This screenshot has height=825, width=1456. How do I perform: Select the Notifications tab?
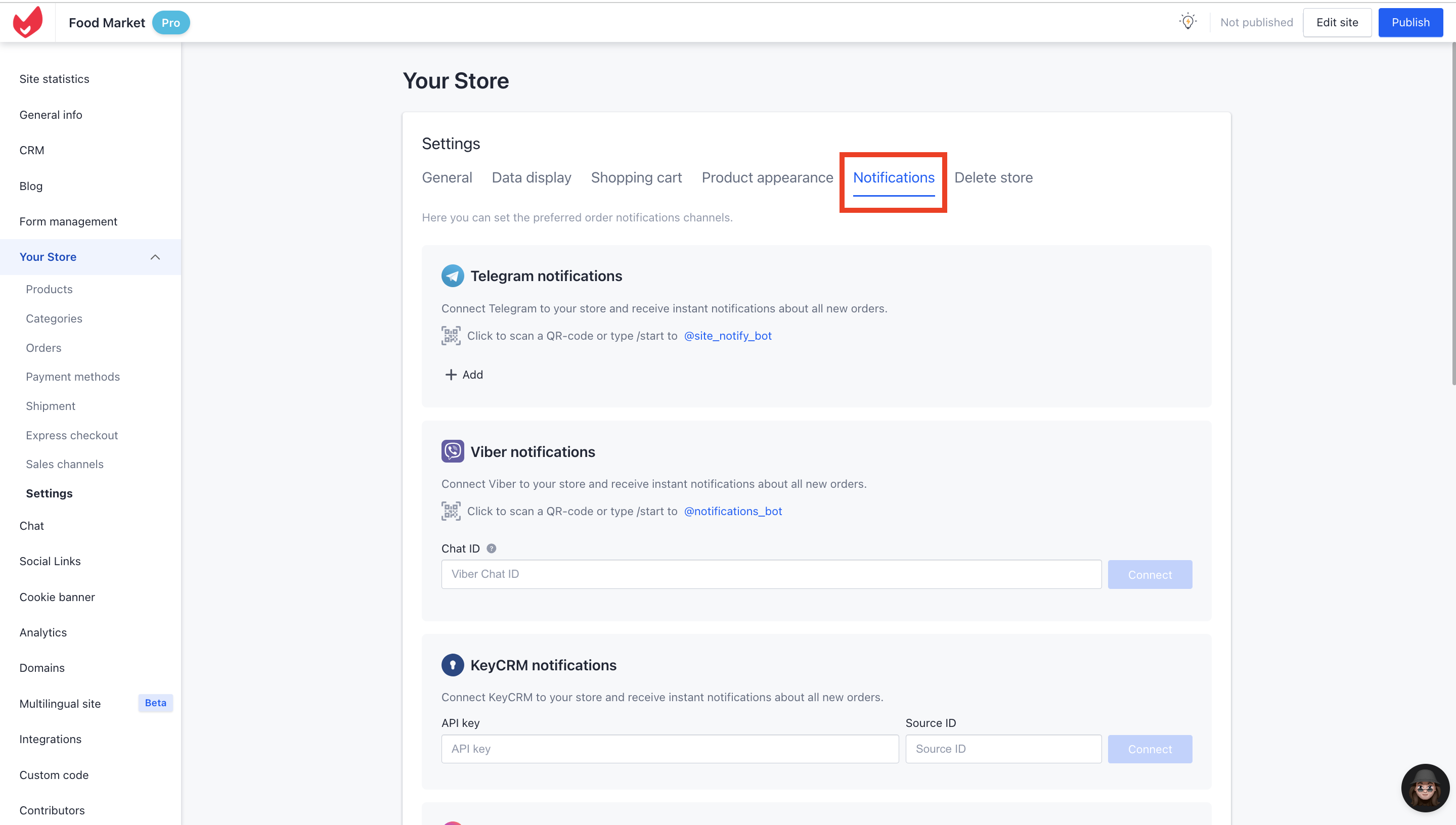893,177
